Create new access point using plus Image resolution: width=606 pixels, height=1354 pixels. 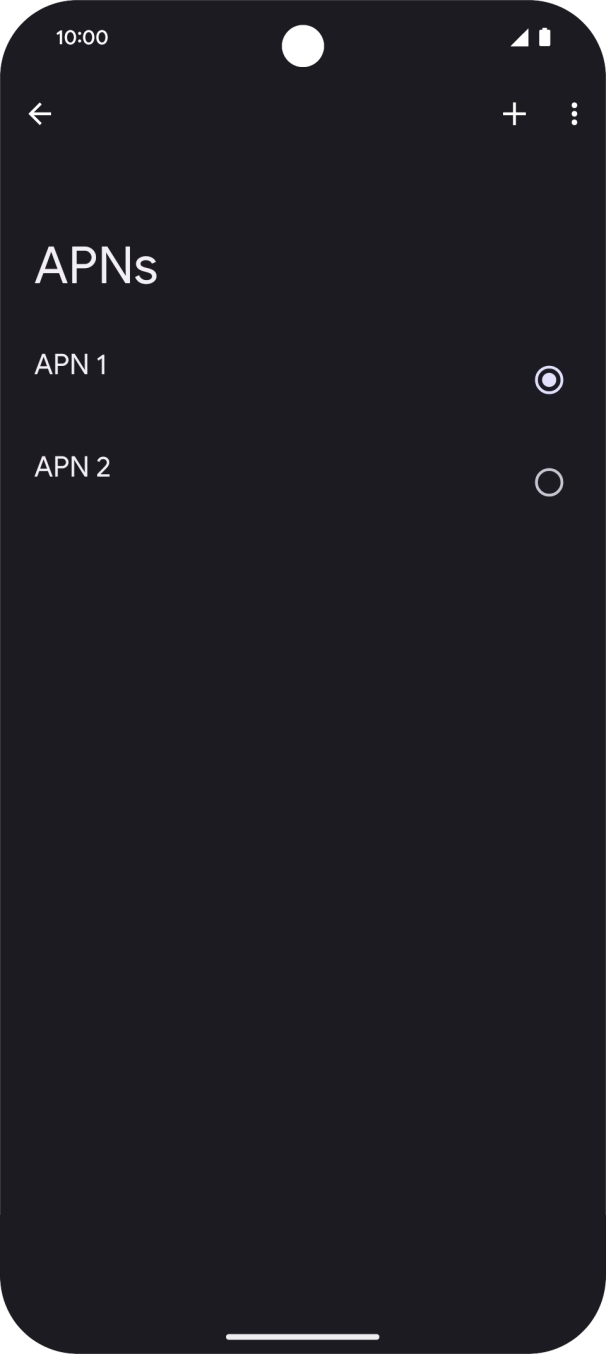pos(514,114)
